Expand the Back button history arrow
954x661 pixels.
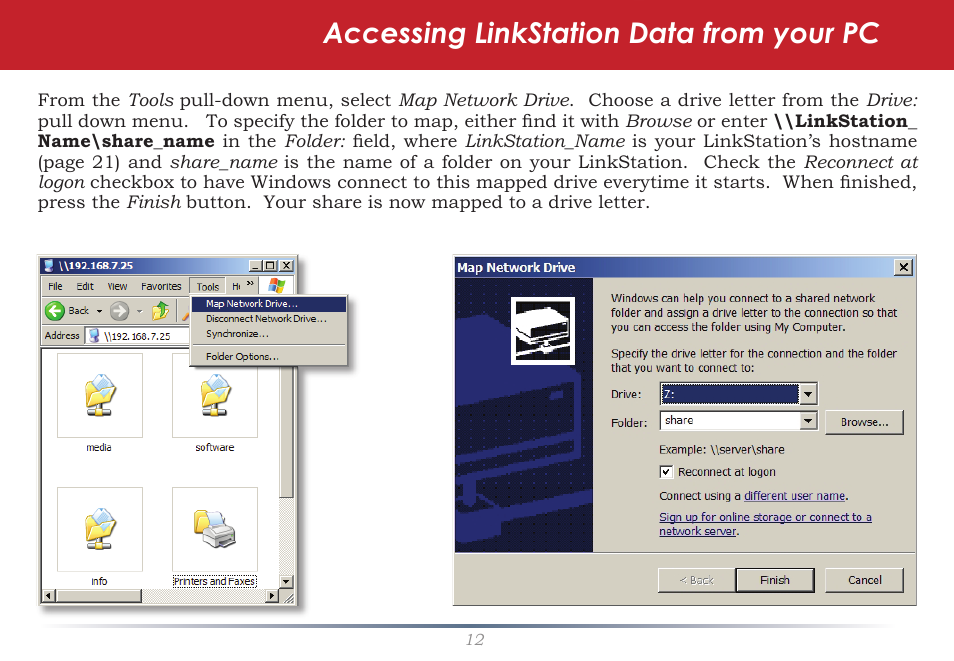100,311
